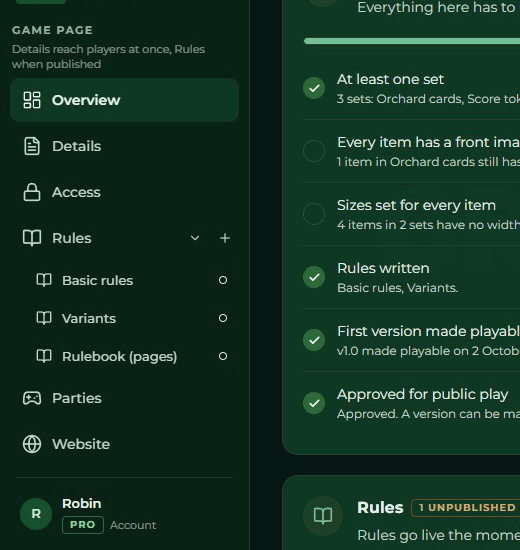This screenshot has width=520, height=550.
Task: Toggle the 'Sizes set for every item' circle
Action: (x=314, y=214)
